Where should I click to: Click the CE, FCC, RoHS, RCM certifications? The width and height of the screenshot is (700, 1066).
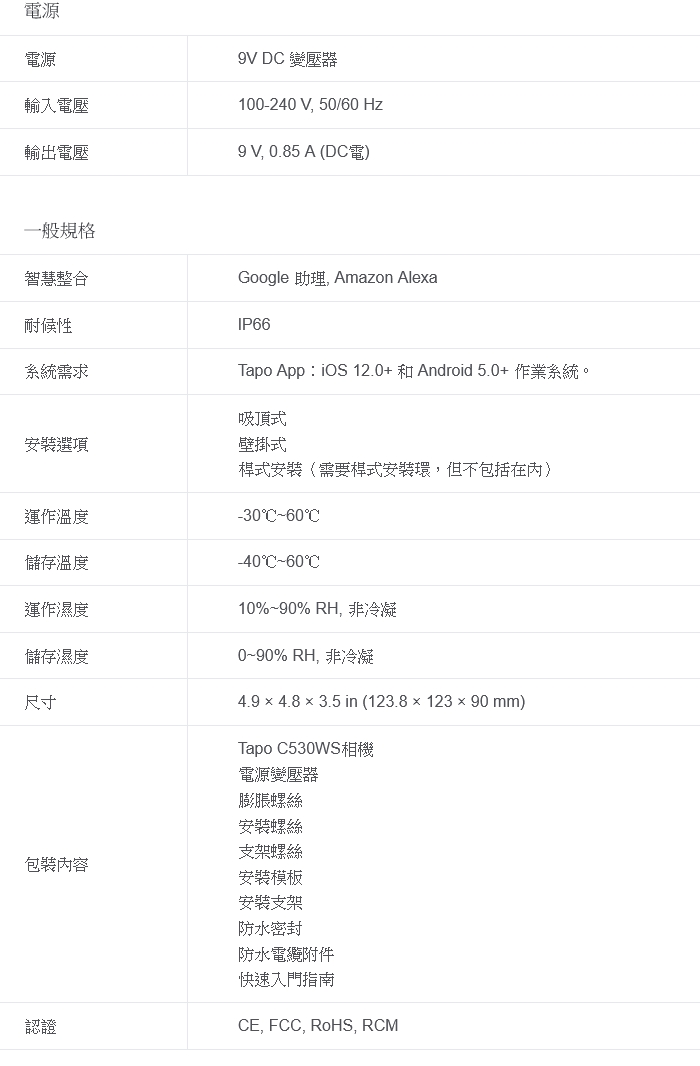(x=318, y=1026)
